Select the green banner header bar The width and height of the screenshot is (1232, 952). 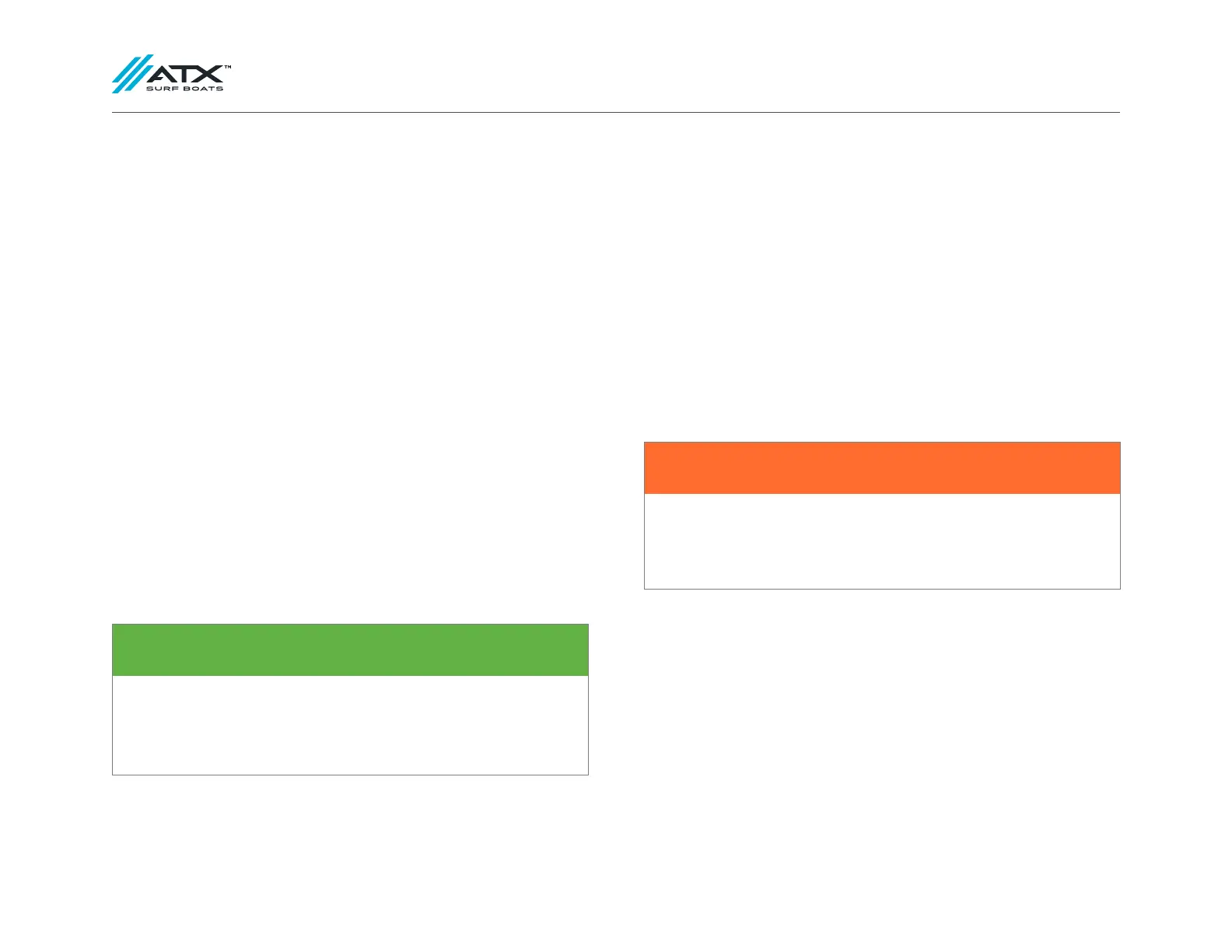pyautogui.click(x=350, y=650)
